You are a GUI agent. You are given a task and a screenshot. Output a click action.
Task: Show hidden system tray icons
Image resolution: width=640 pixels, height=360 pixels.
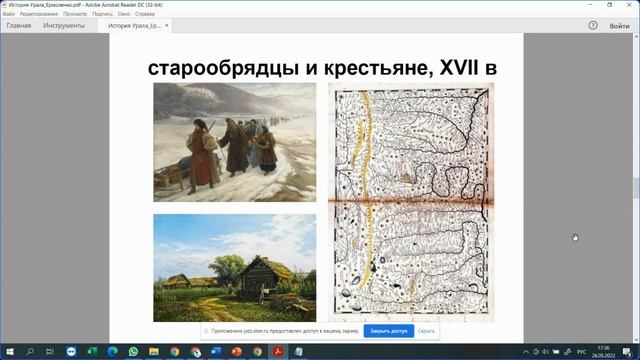coord(526,352)
